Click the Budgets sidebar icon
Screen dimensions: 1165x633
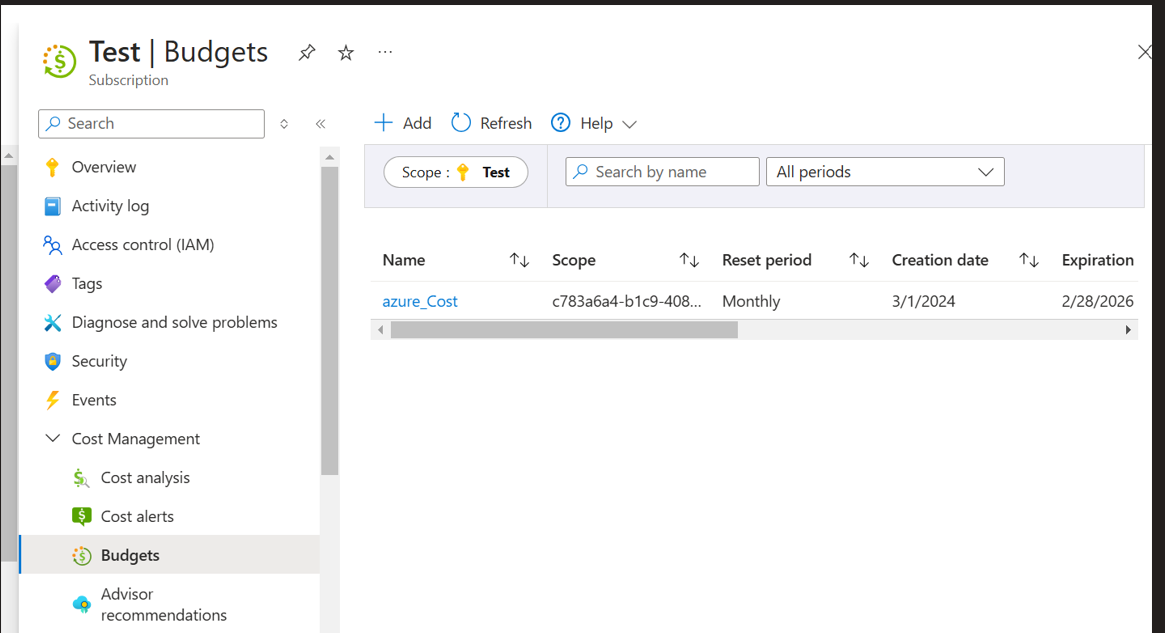[82, 555]
